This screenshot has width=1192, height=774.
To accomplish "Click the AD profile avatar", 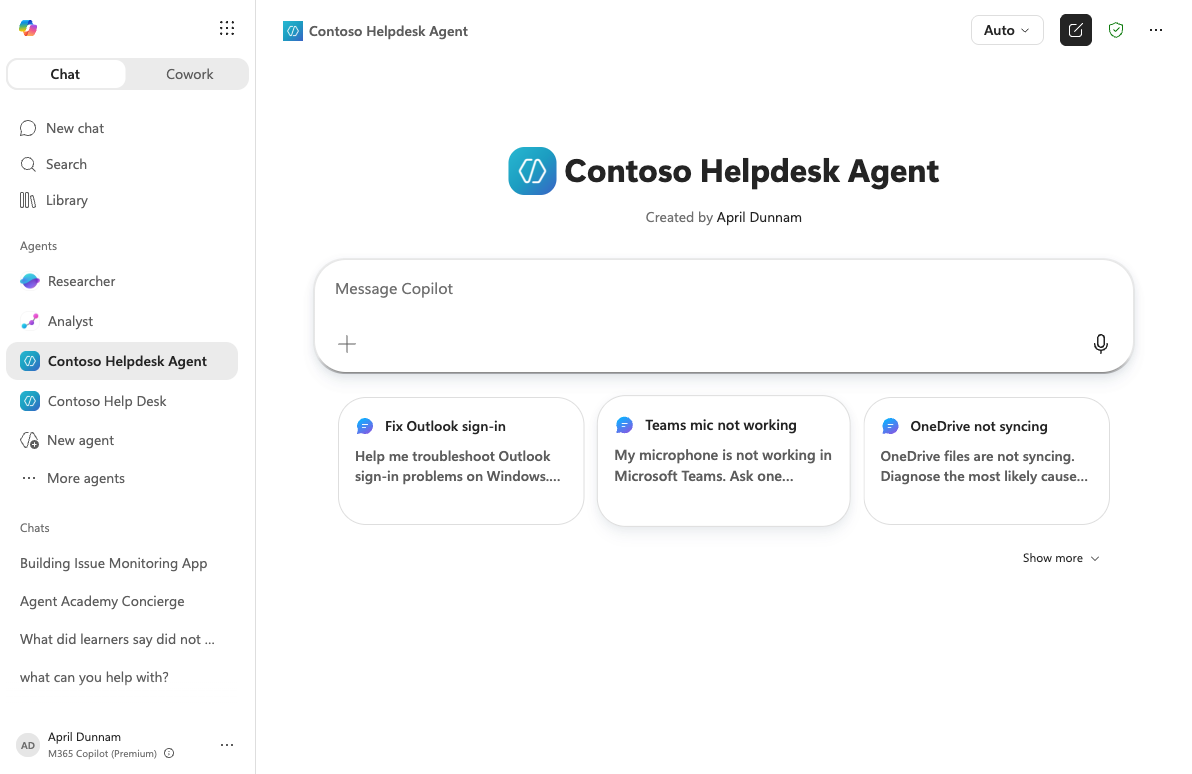I will click(28, 745).
